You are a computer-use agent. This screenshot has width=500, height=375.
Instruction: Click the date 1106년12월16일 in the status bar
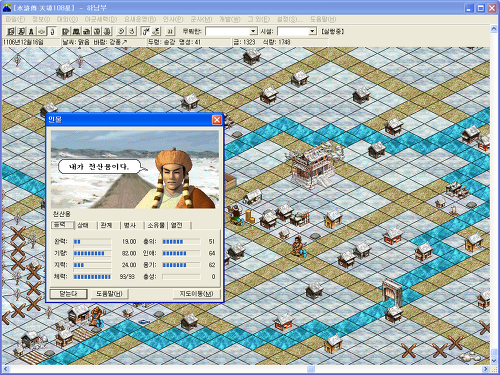[23, 42]
